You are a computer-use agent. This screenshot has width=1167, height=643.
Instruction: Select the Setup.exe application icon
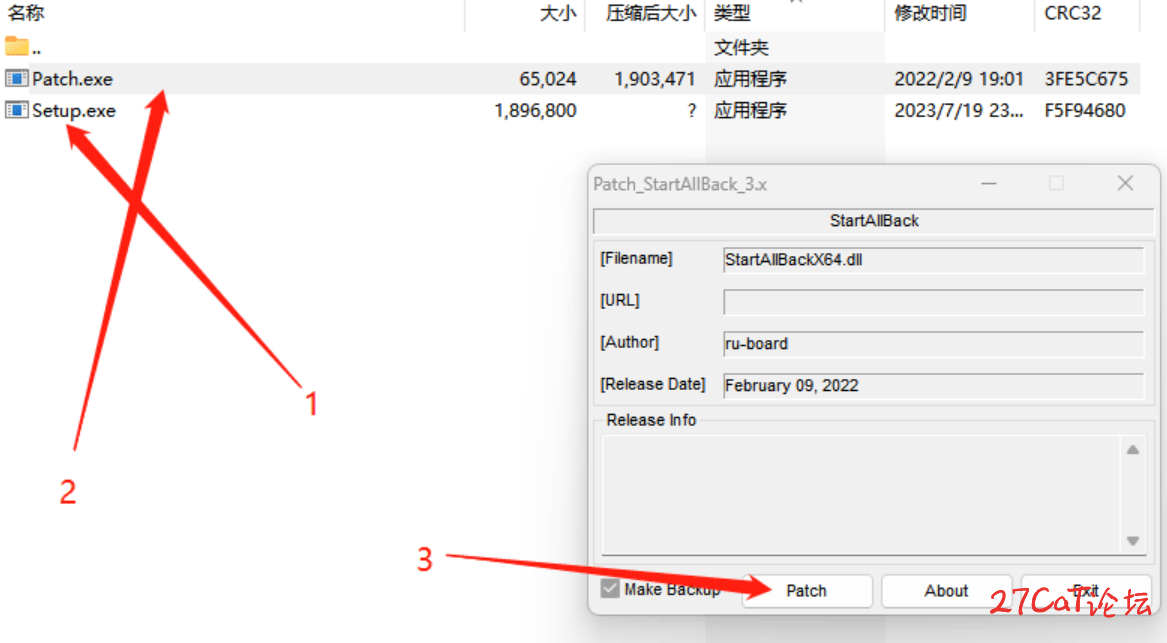(x=16, y=110)
